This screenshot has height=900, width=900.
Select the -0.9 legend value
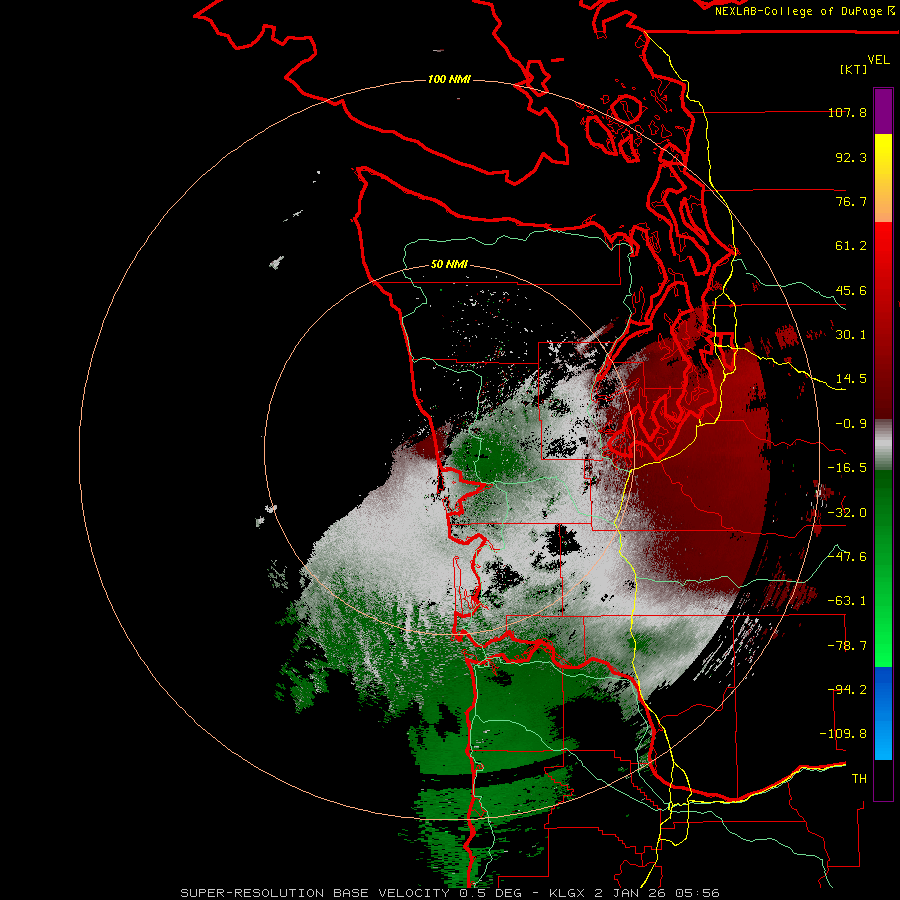[x=851, y=424]
